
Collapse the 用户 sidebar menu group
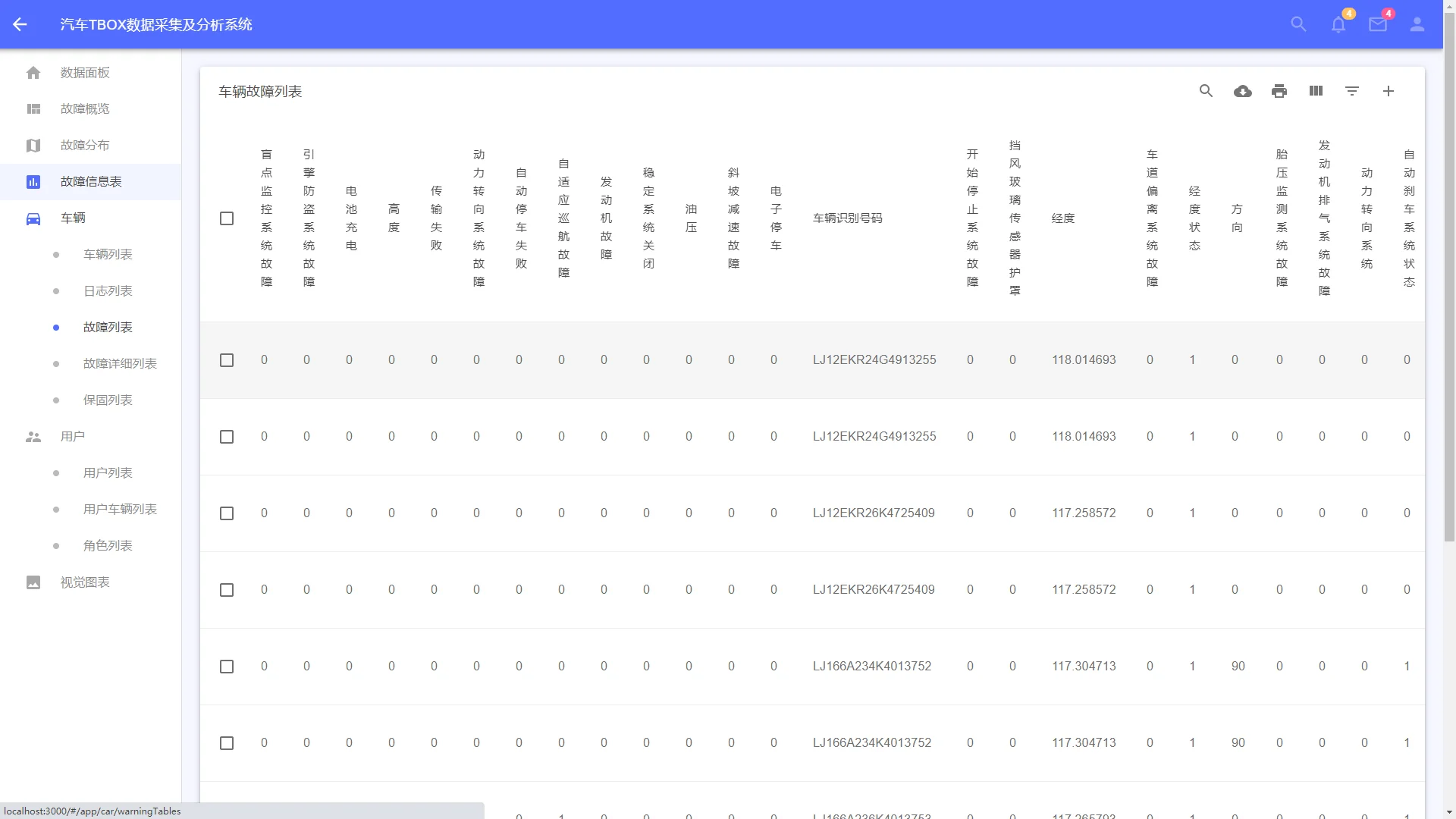tap(73, 437)
